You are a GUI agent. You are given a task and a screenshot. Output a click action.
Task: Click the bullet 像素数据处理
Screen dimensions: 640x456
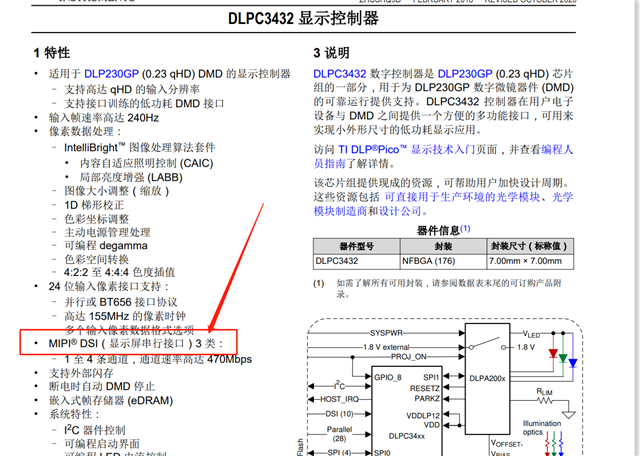pyautogui.click(x=85, y=132)
